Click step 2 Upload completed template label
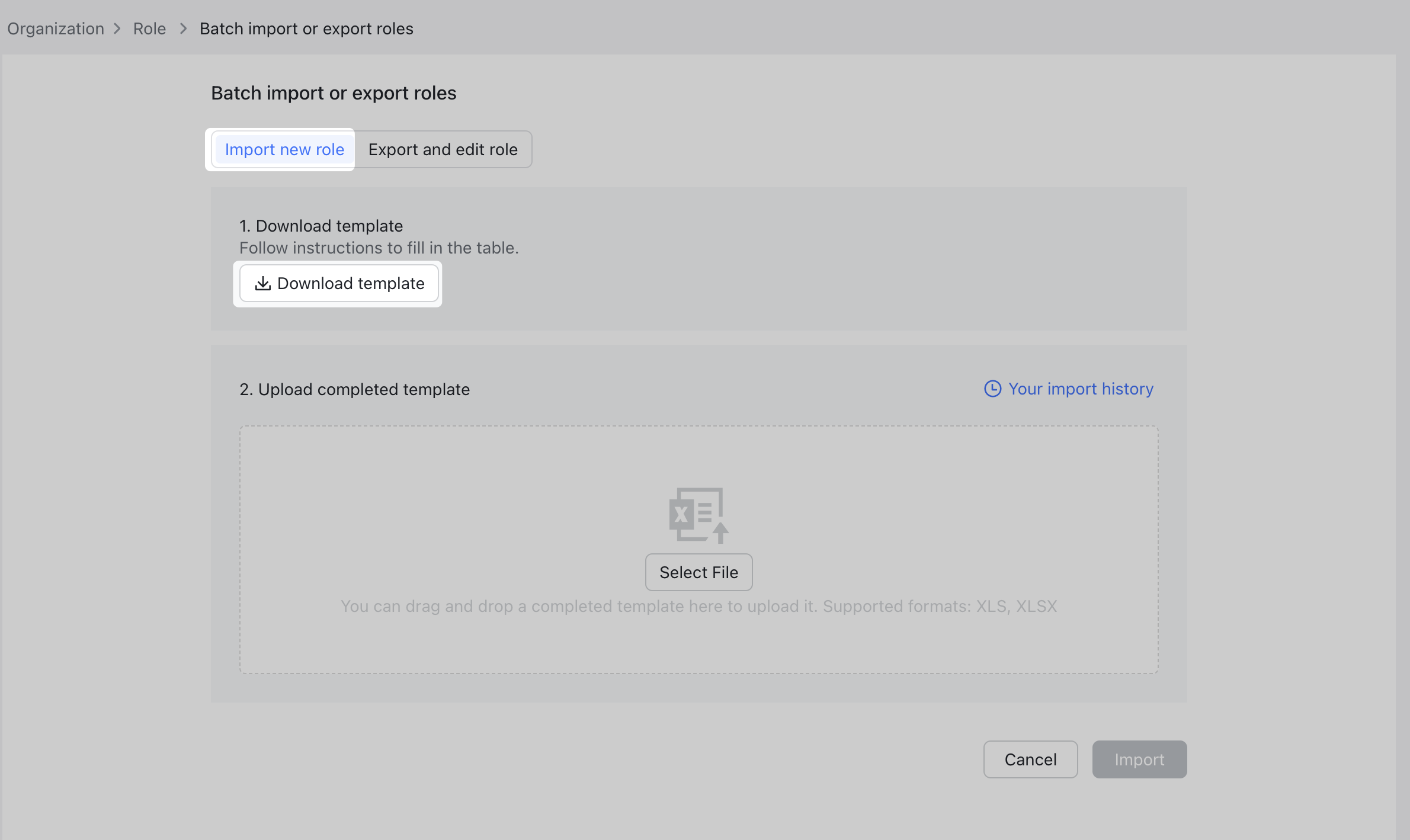Image resolution: width=1410 pixels, height=840 pixels. 354,389
